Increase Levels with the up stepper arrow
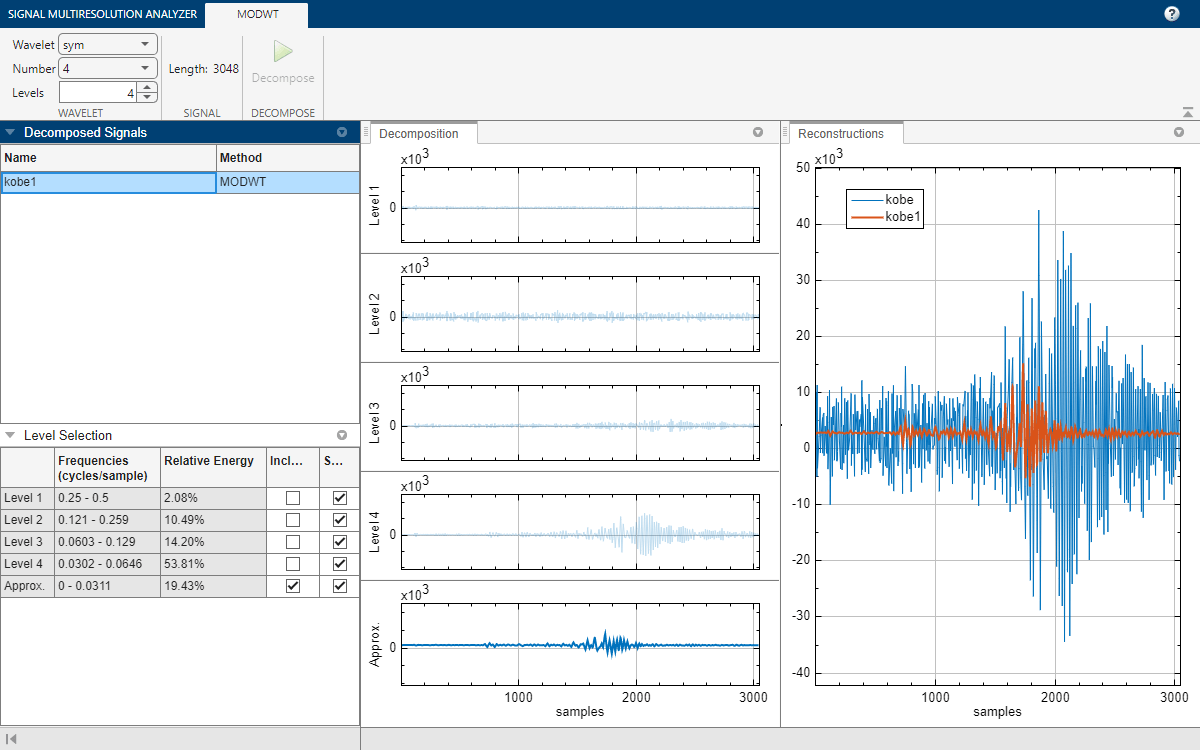The width and height of the screenshot is (1200, 750). (147, 87)
